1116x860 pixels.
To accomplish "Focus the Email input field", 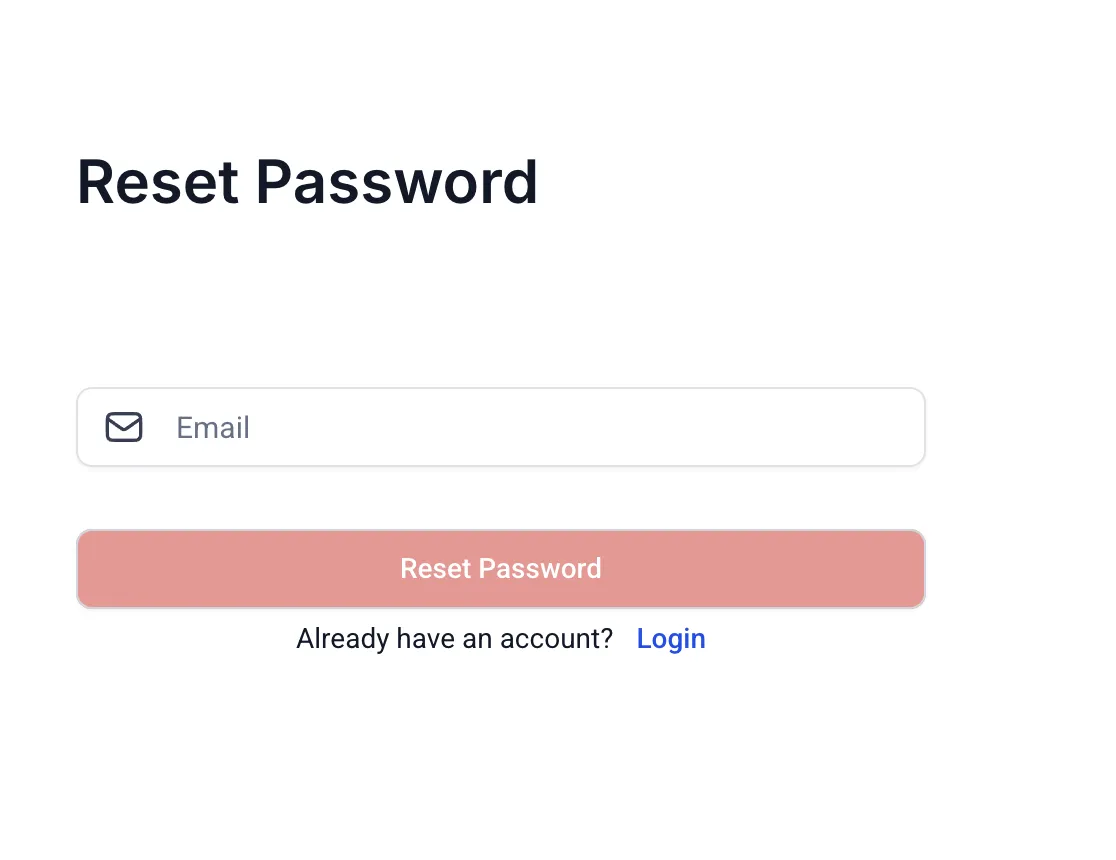I will (x=500, y=427).
